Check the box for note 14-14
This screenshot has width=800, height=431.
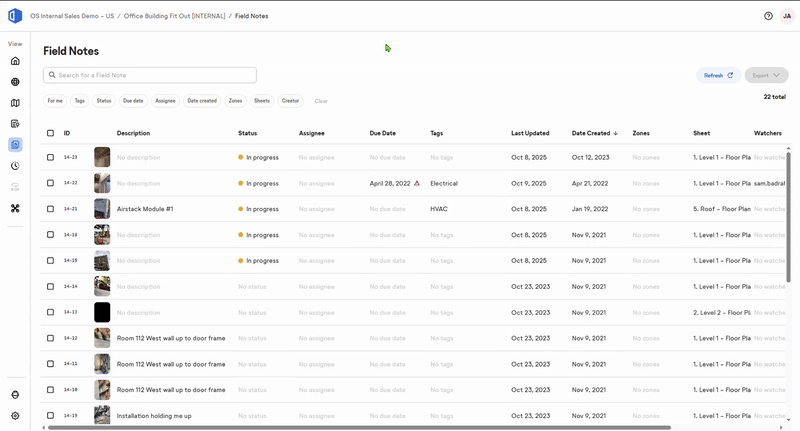[51, 286]
